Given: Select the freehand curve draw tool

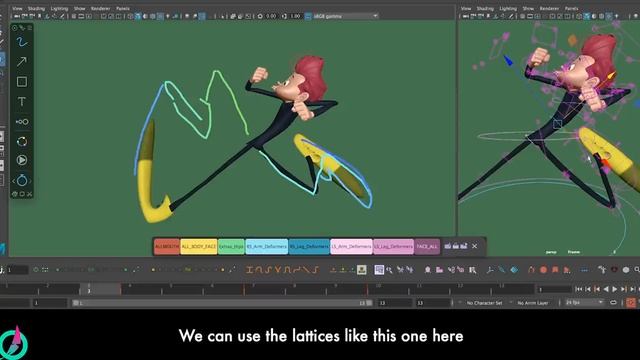Looking at the screenshot, I should 22,42.
